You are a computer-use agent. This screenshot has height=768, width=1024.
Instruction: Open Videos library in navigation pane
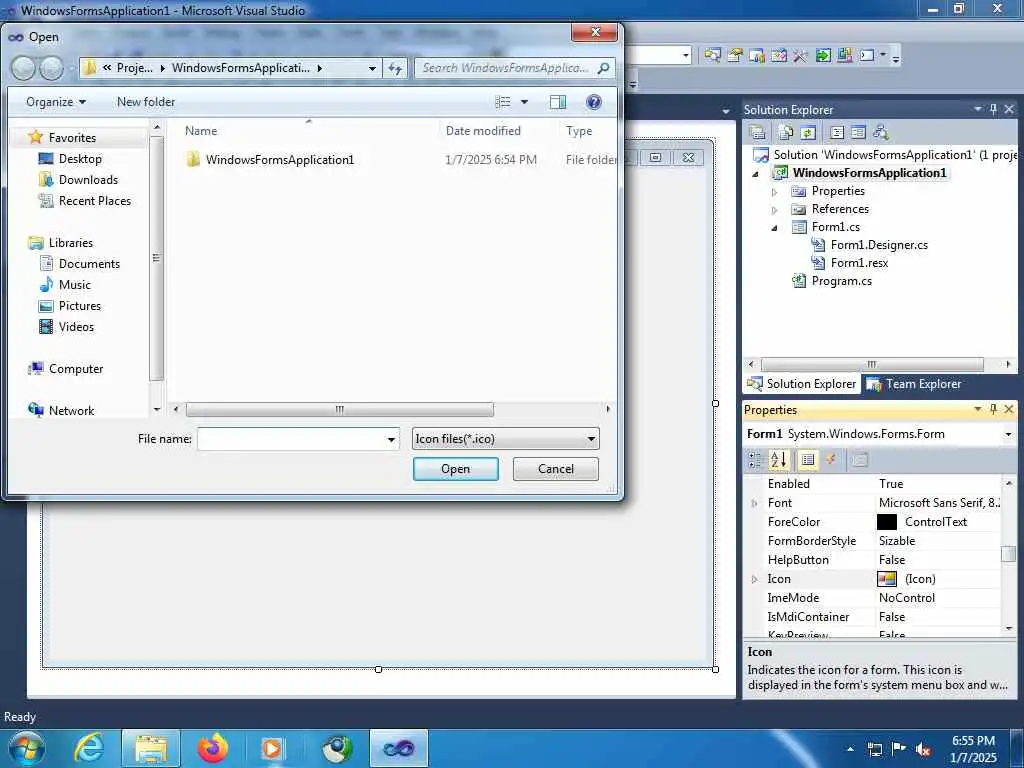[76, 327]
